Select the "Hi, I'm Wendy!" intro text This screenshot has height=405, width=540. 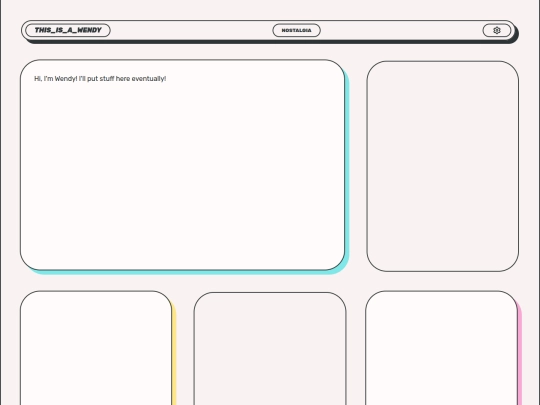coord(100,79)
